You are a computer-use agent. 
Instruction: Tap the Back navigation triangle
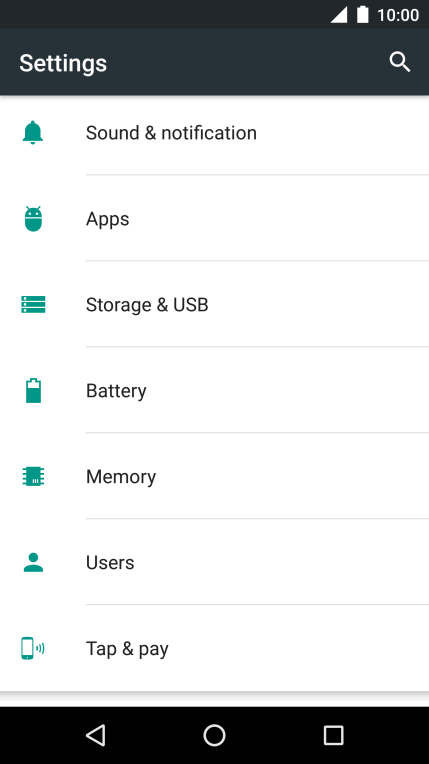coord(96,735)
